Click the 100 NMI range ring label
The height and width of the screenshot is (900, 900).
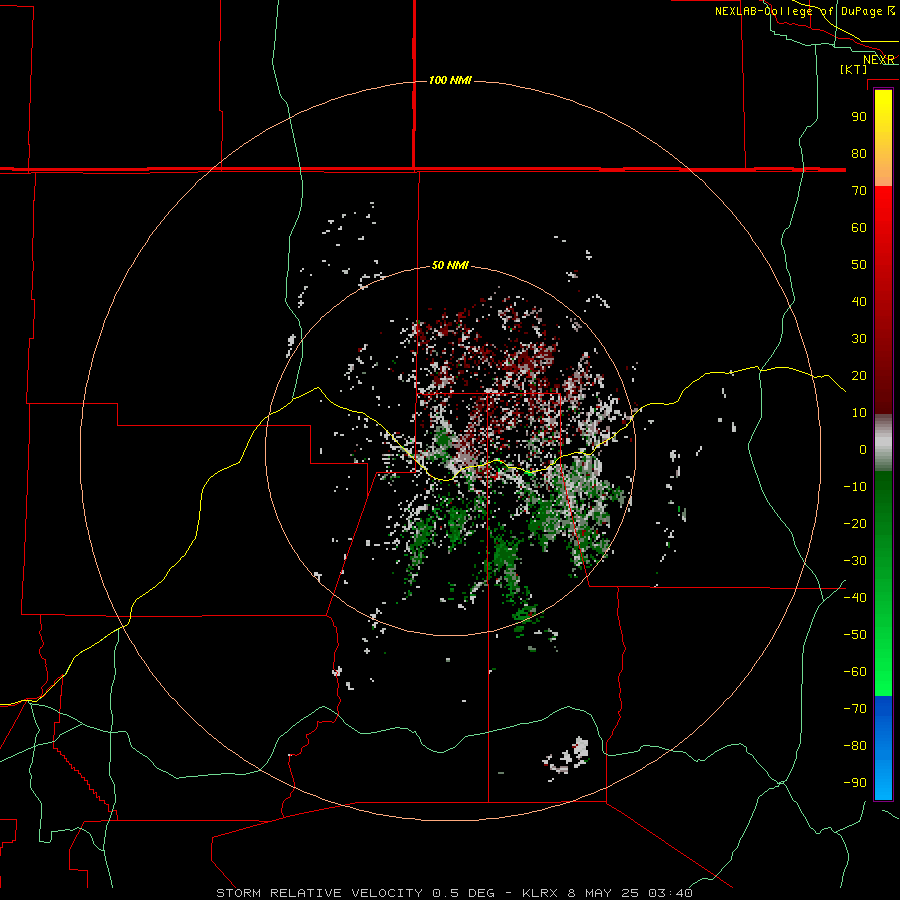[x=450, y=80]
